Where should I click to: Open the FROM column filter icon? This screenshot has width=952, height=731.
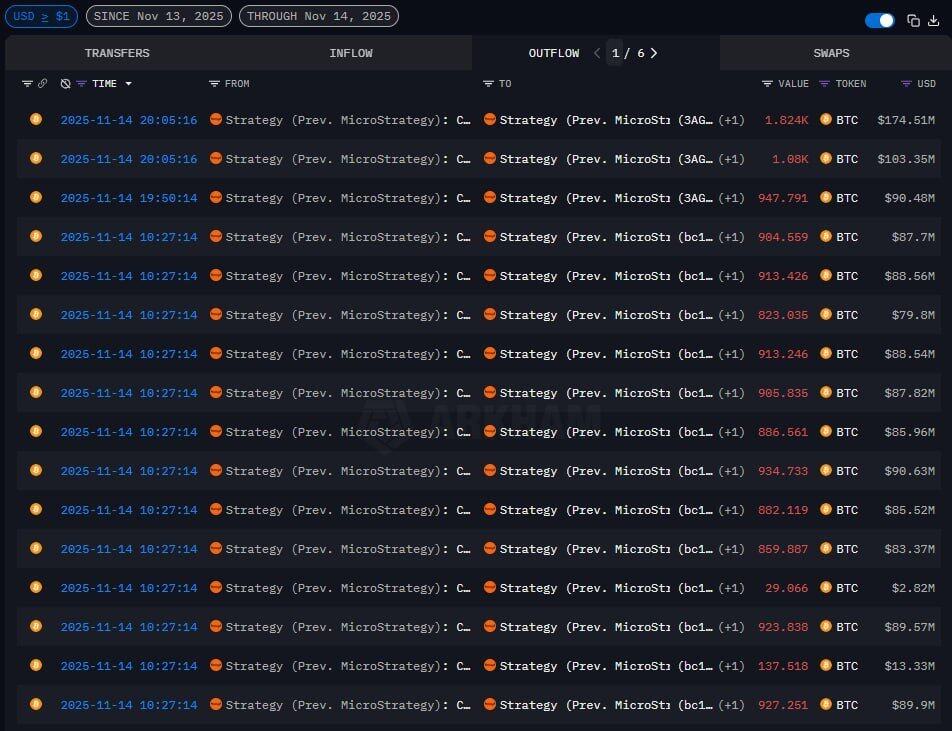coord(214,84)
